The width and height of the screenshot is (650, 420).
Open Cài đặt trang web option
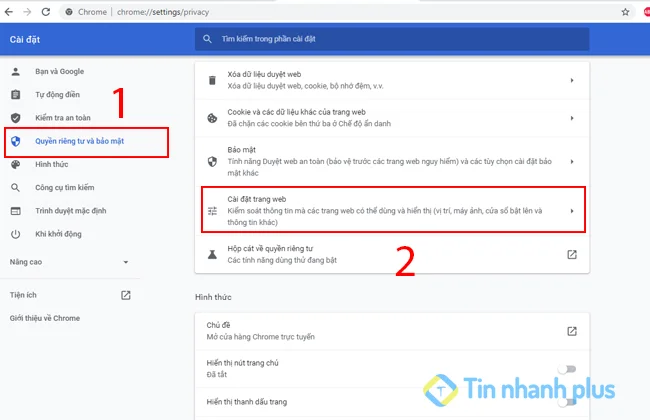(393, 210)
